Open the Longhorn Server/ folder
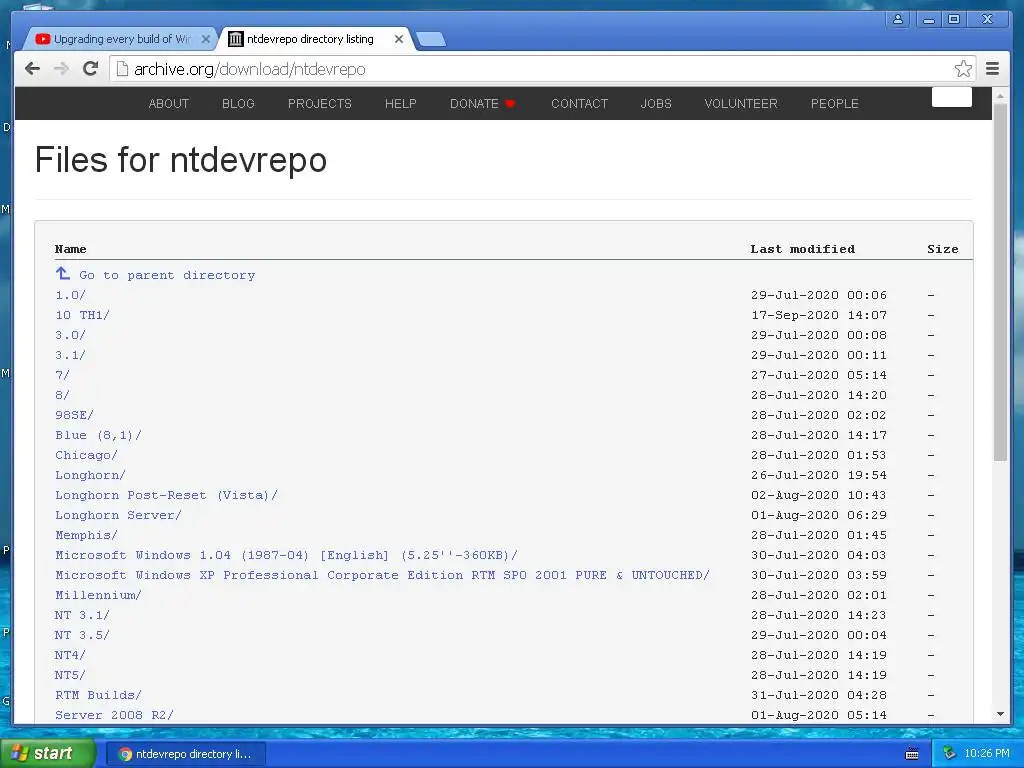This screenshot has height=768, width=1024. coord(118,515)
